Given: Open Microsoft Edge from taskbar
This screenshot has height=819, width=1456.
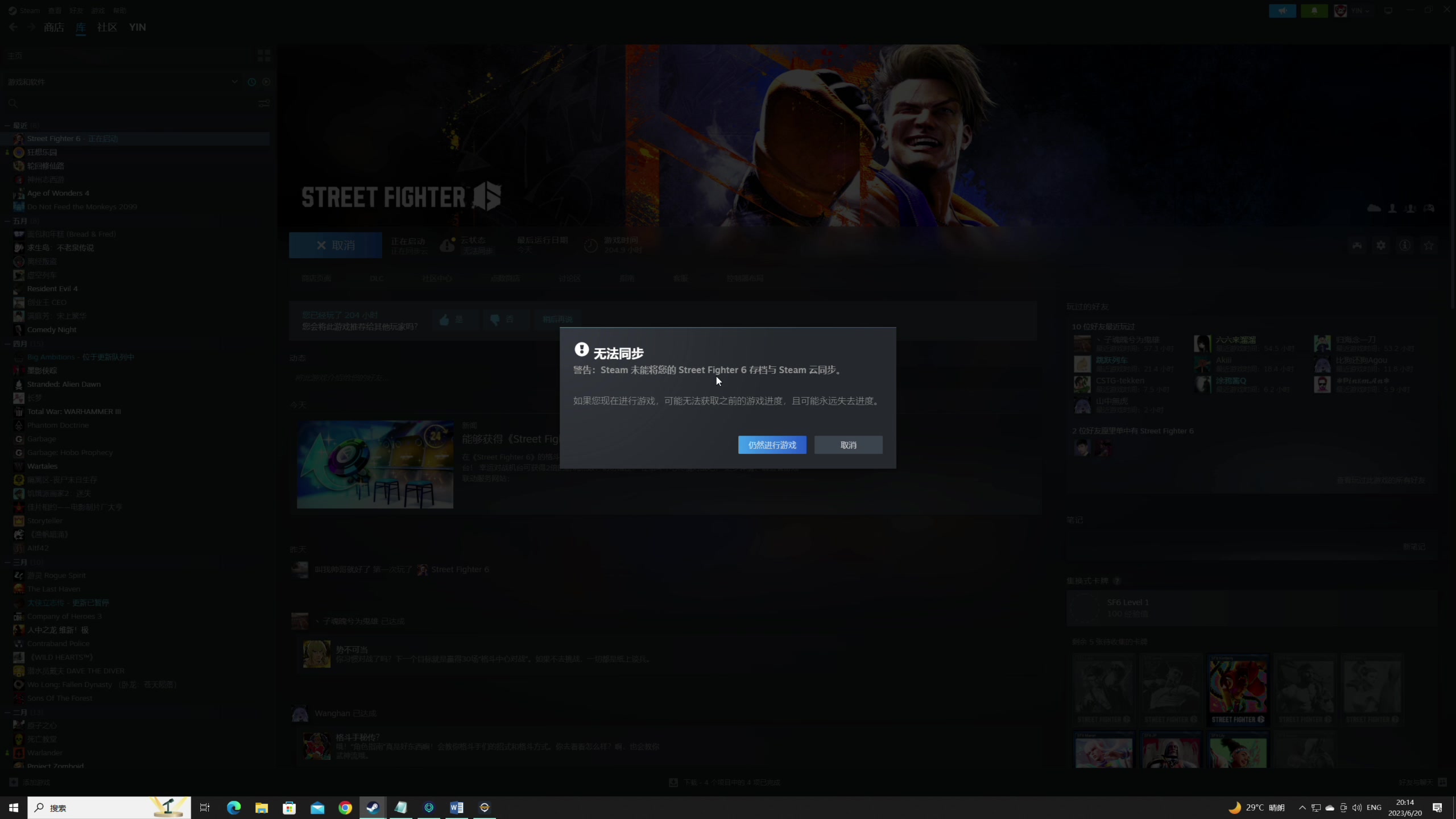Looking at the screenshot, I should click(x=234, y=808).
